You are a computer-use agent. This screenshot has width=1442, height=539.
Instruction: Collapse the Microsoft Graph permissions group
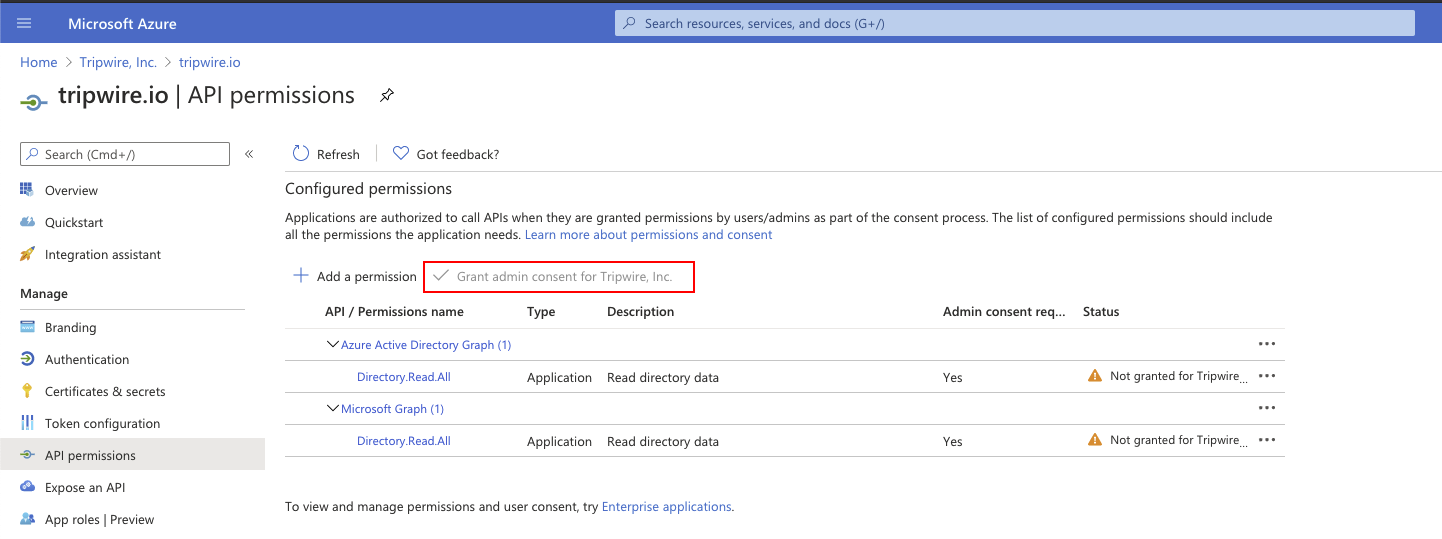point(333,408)
